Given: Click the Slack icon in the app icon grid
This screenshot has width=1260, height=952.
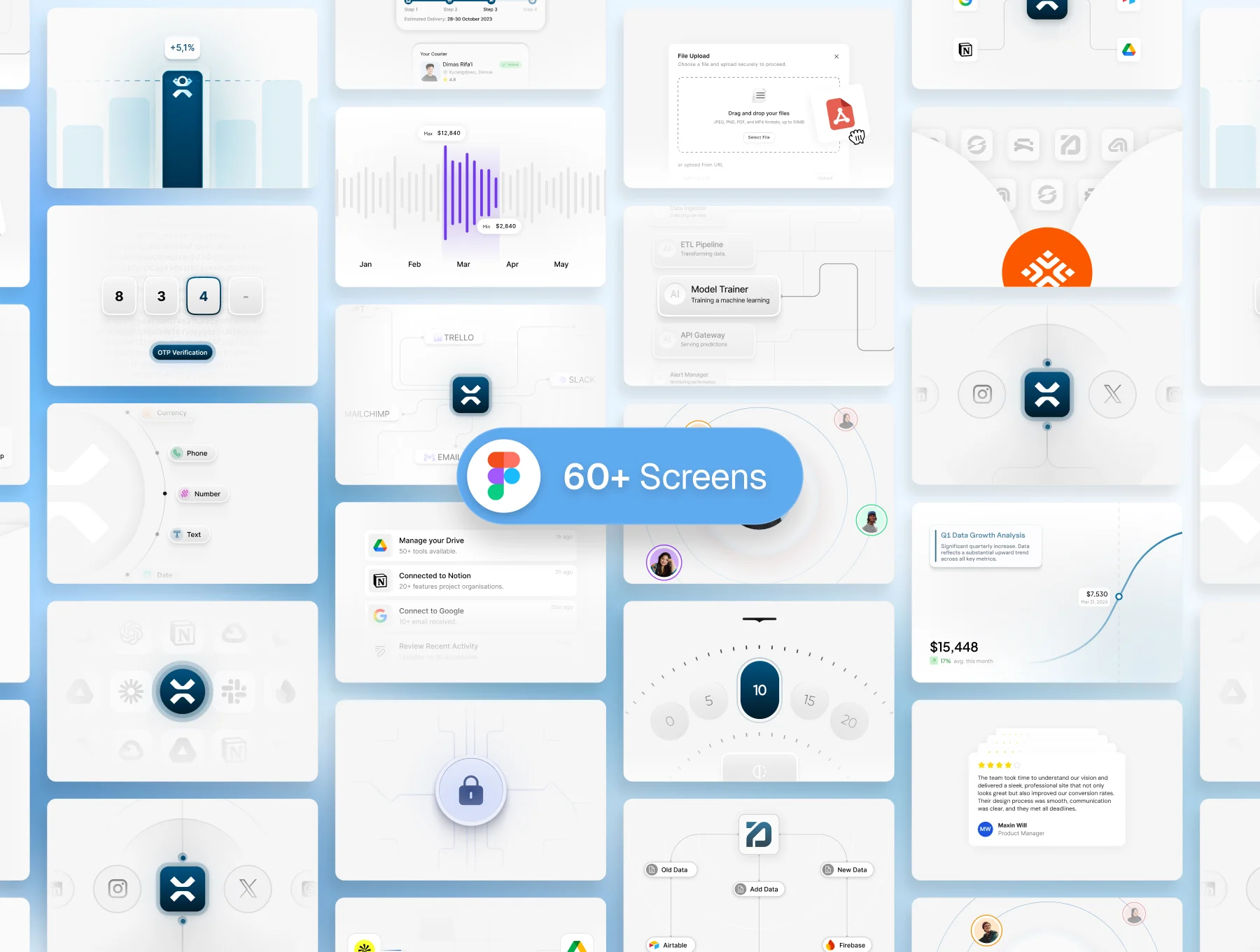Looking at the screenshot, I should (234, 692).
